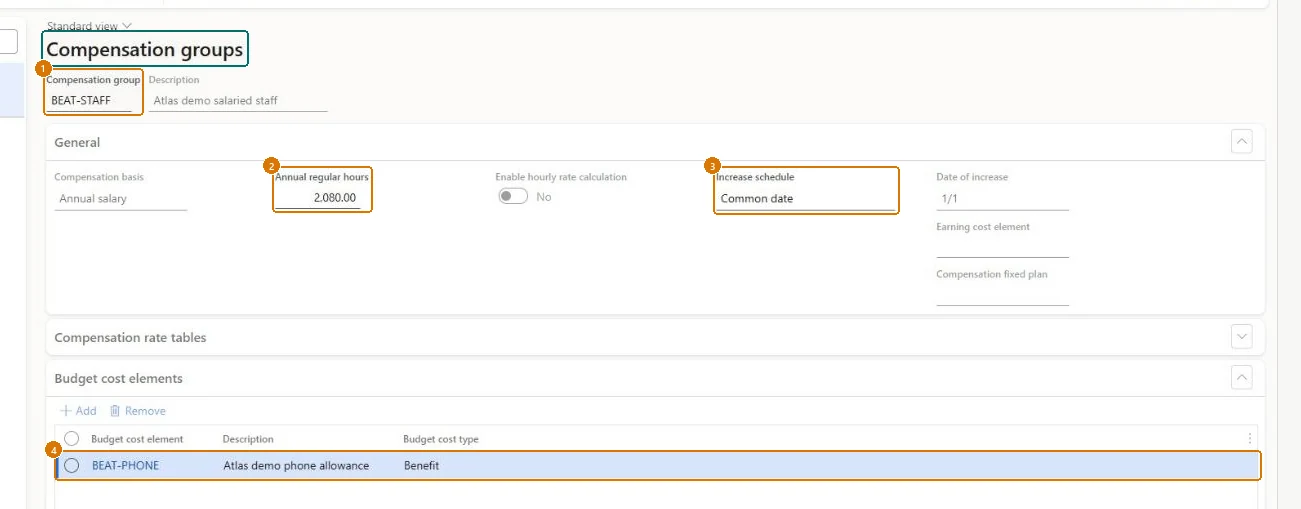
Task: Click the Atlas demo phone allowance cell
Action: click(x=296, y=465)
